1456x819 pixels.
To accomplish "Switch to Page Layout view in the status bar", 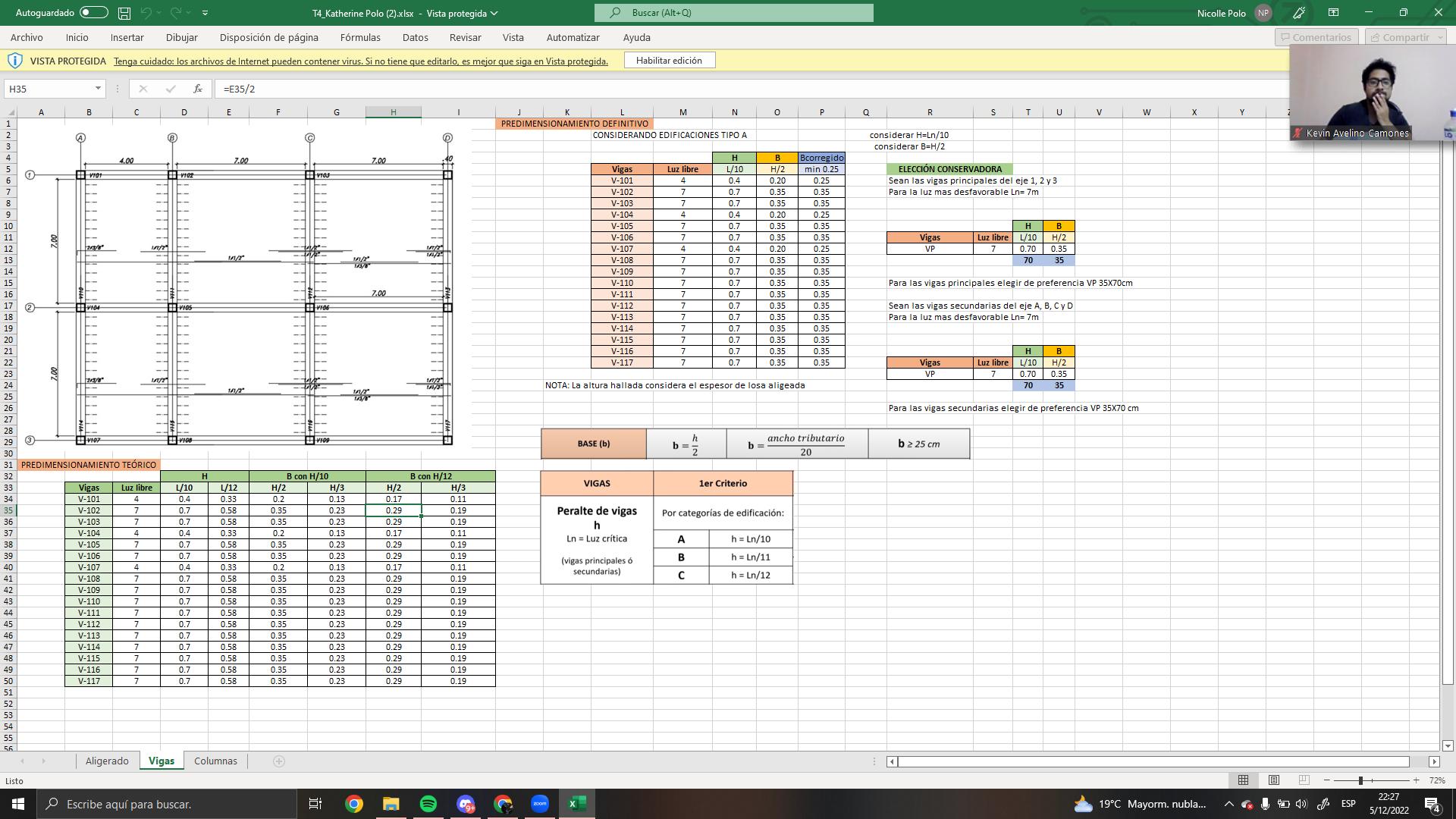I will [1274, 780].
